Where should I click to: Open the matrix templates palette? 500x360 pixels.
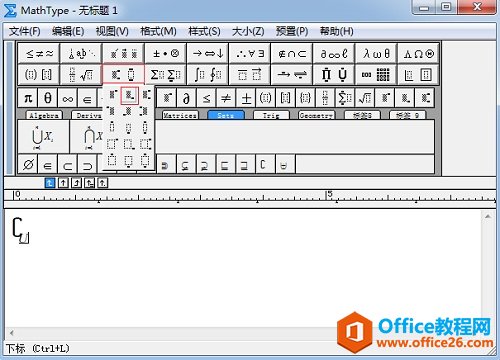coord(376,74)
